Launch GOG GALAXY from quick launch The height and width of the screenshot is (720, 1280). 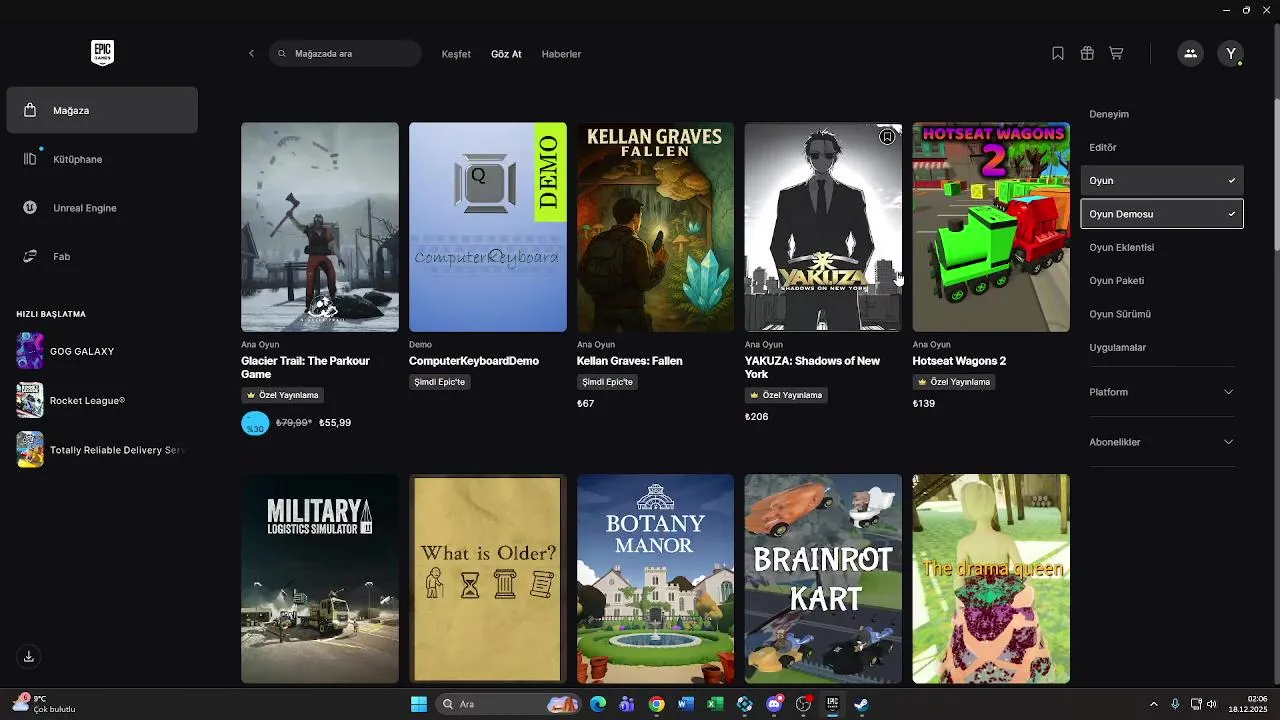(102, 351)
